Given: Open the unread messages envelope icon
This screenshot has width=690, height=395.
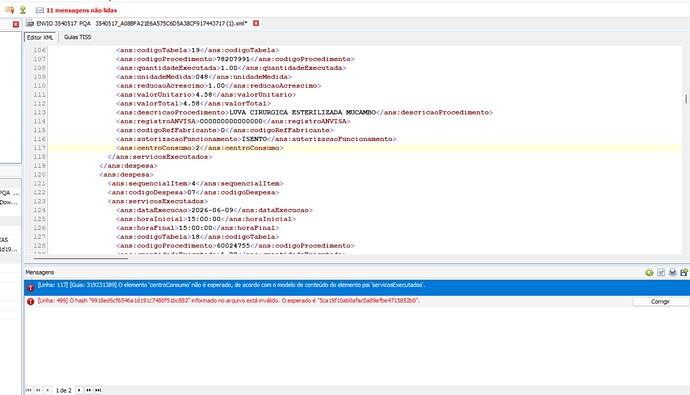Looking at the screenshot, I should 40,10.
